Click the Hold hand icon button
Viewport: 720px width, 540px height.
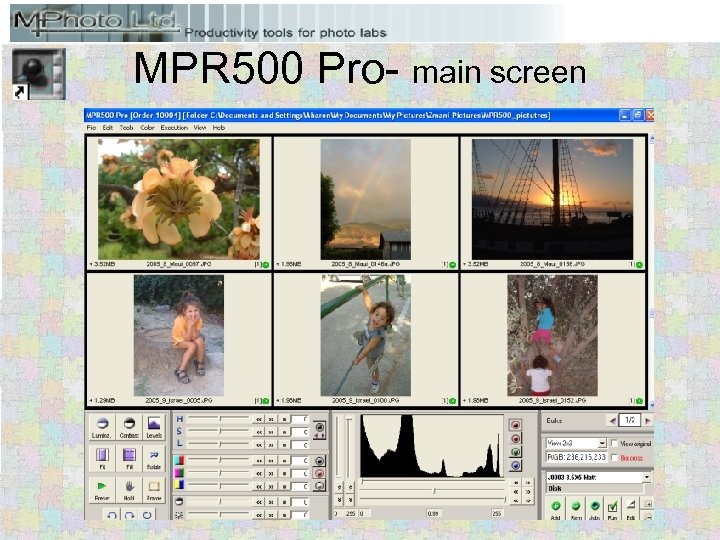tap(129, 490)
